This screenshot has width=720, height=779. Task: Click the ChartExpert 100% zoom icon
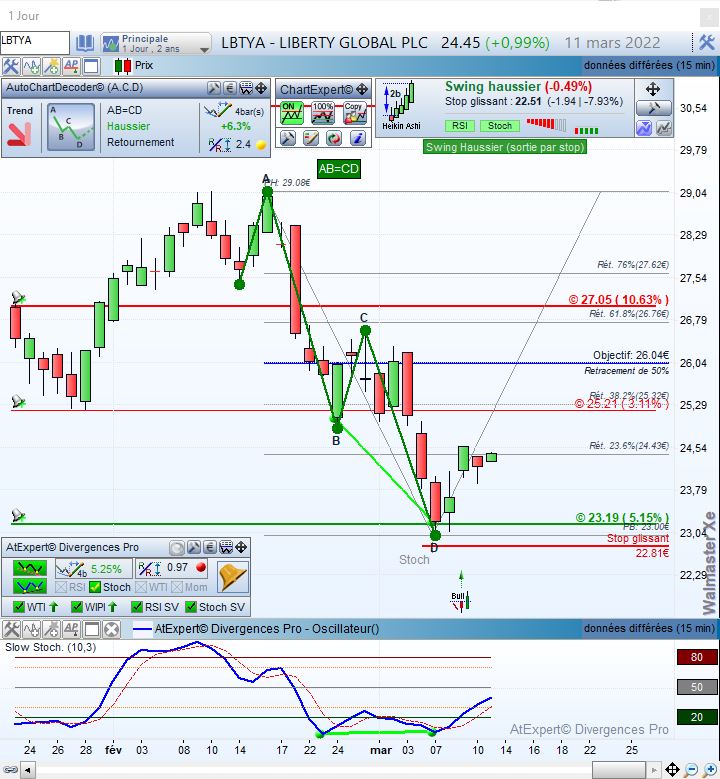click(323, 113)
